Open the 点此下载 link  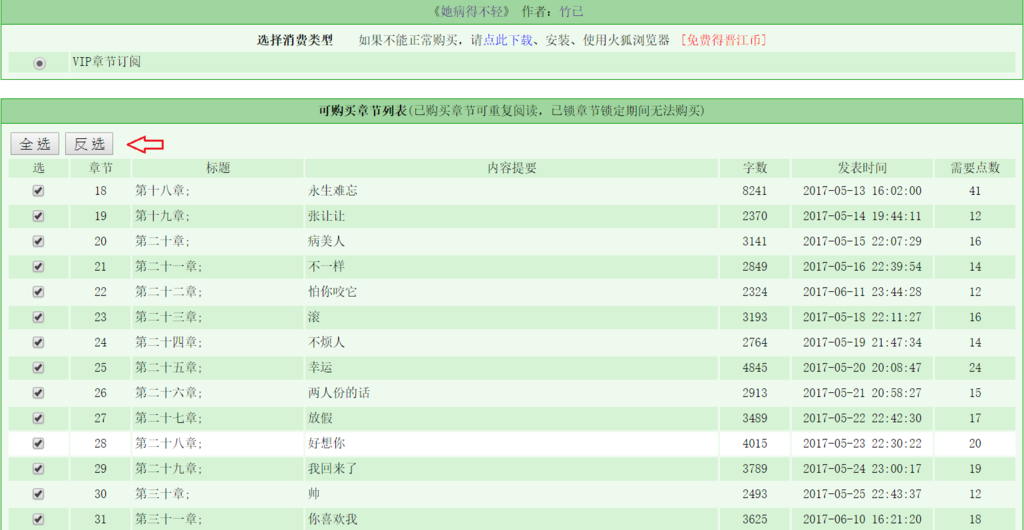coord(507,40)
